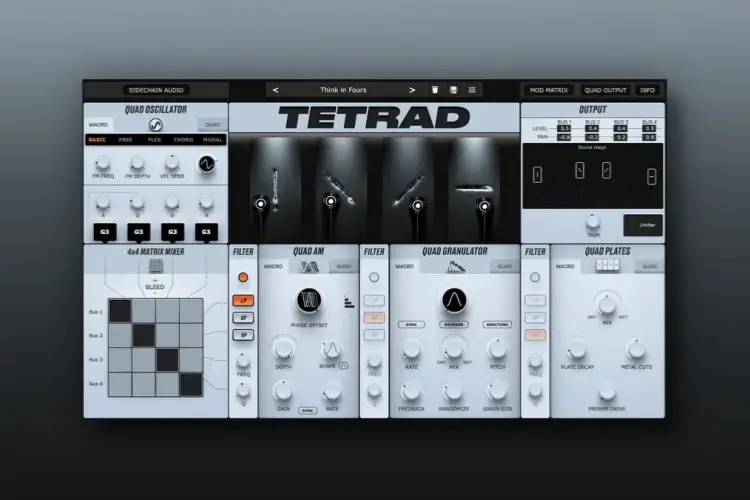Open the preset list menu icon
Image resolution: width=750 pixels, height=500 pixels.
[472, 90]
